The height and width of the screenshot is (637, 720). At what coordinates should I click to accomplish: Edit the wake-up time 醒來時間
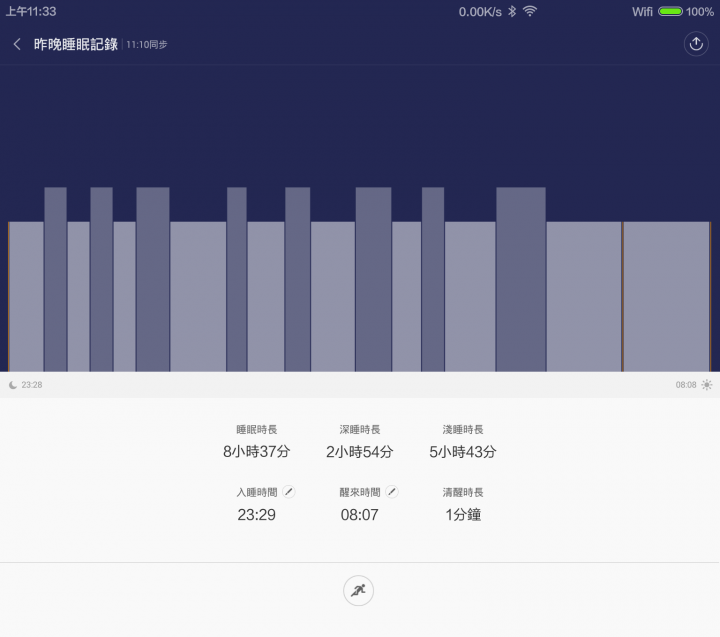[392, 492]
